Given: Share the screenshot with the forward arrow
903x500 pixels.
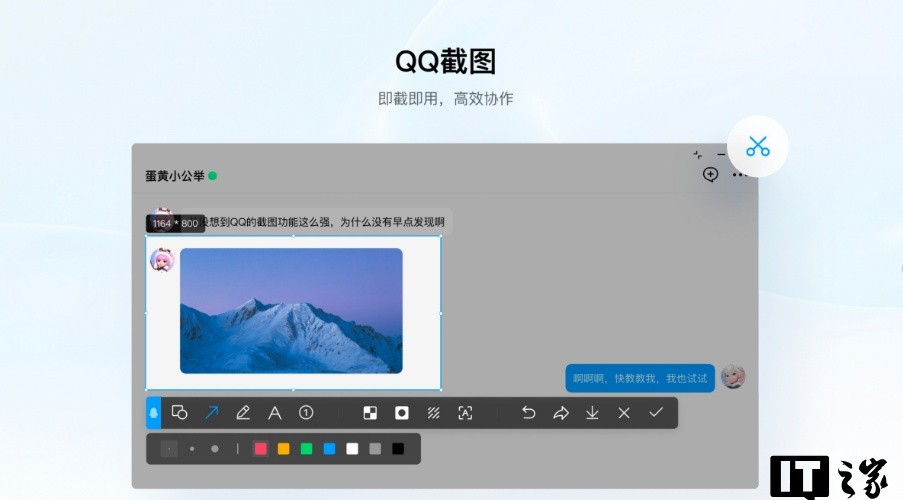Looking at the screenshot, I should tap(560, 412).
